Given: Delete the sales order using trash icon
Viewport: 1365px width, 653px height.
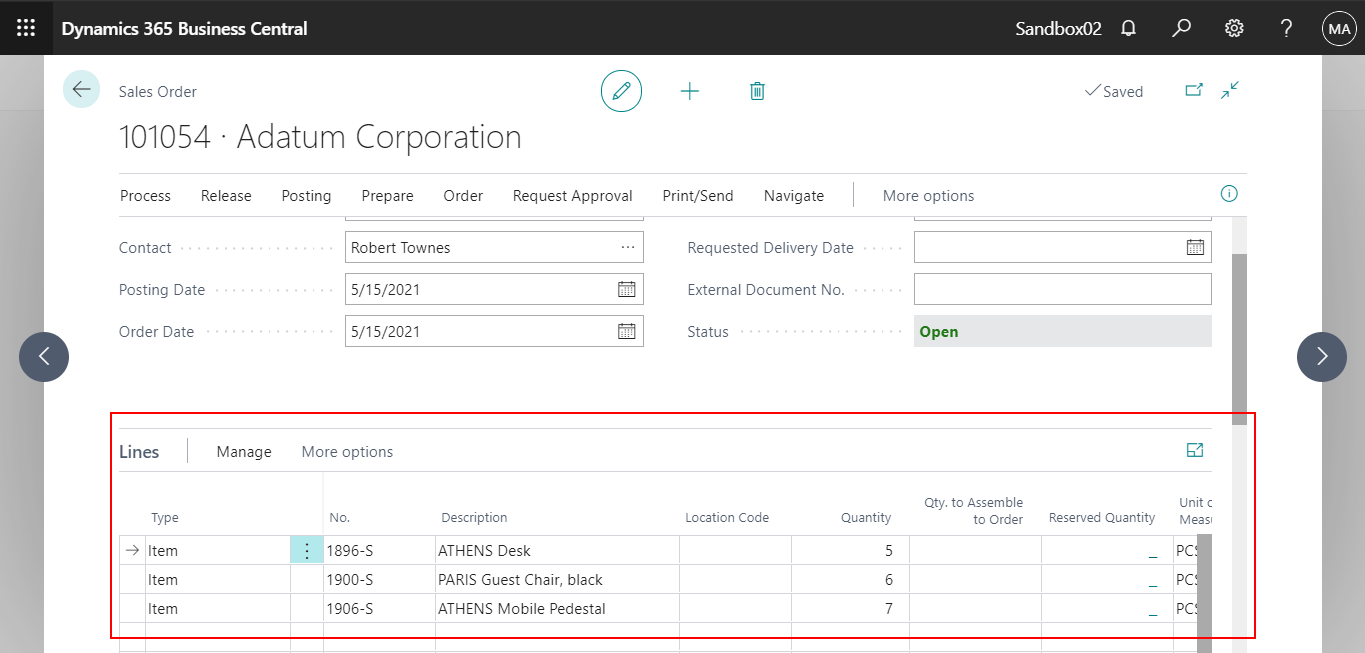Looking at the screenshot, I should [x=757, y=90].
